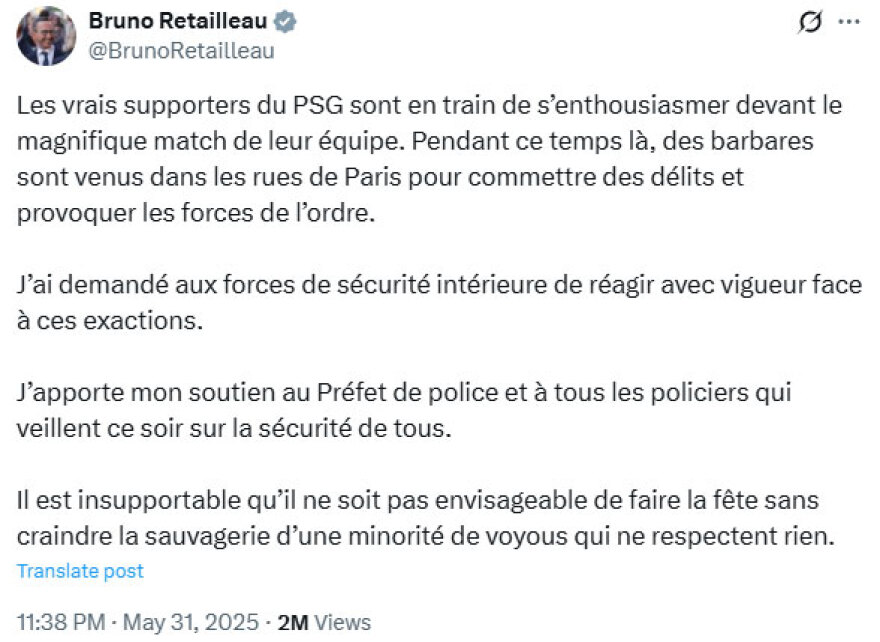Open the @BrunoRetailleau handle link

(x=182, y=51)
